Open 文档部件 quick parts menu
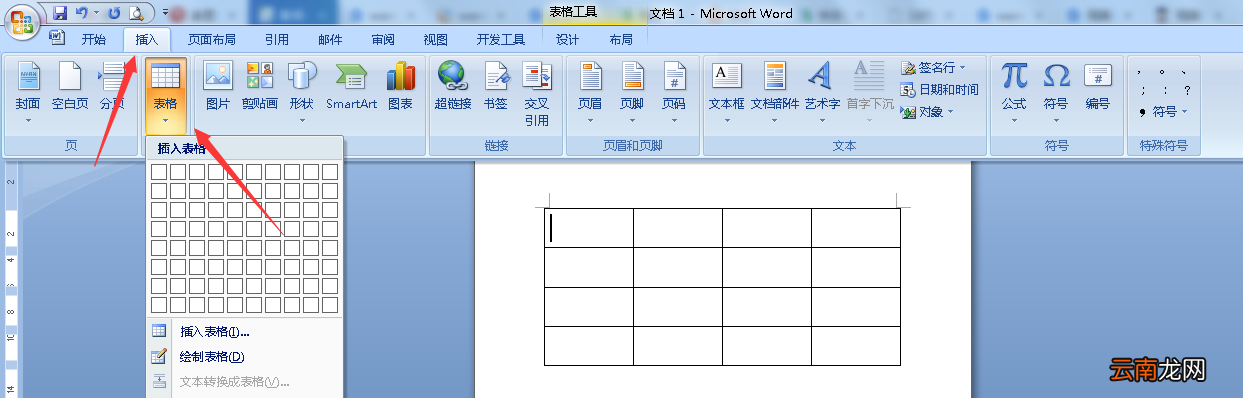This screenshot has width=1243, height=398. [775, 92]
